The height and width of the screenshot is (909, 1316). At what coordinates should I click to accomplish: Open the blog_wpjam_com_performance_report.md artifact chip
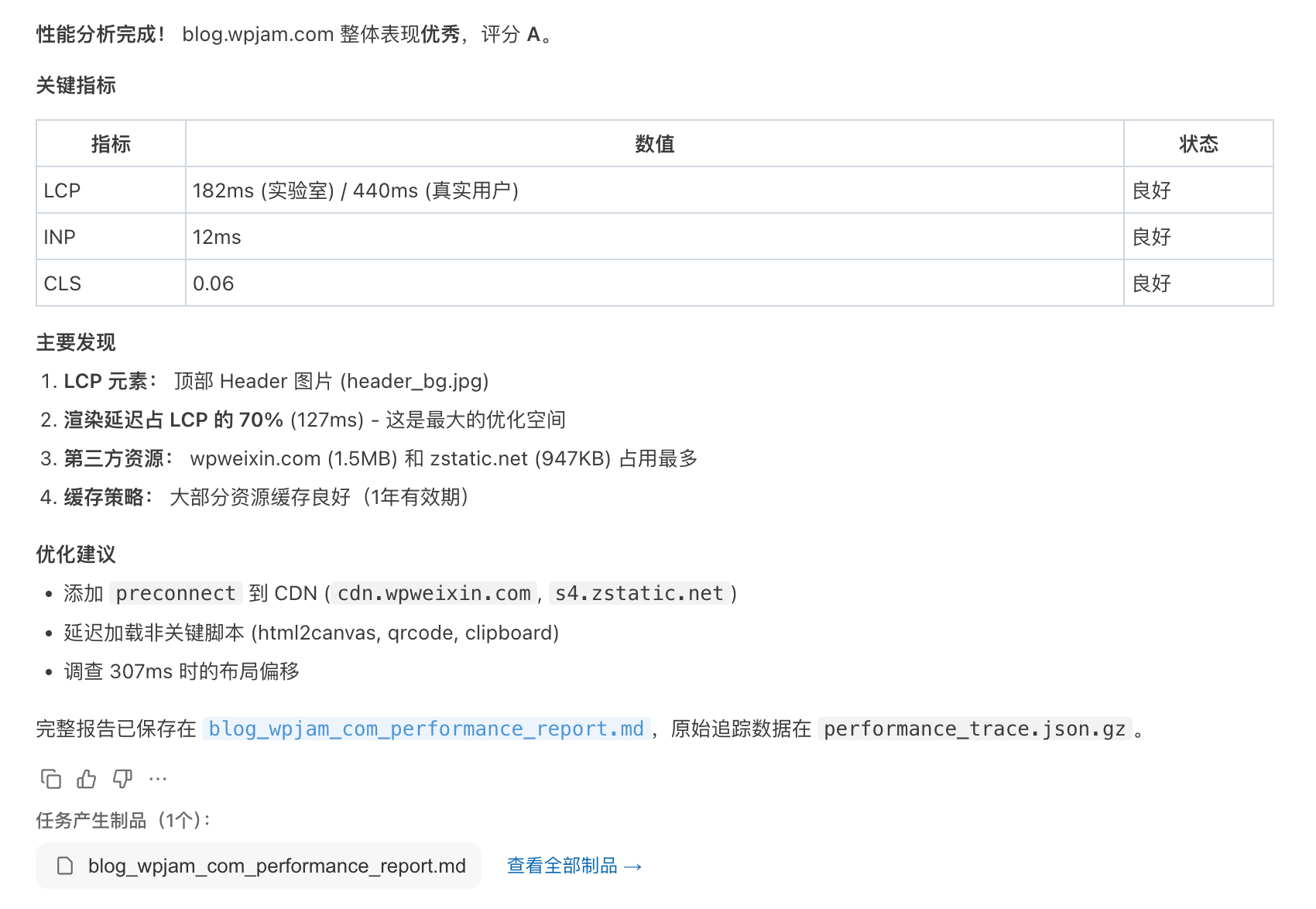[259, 866]
